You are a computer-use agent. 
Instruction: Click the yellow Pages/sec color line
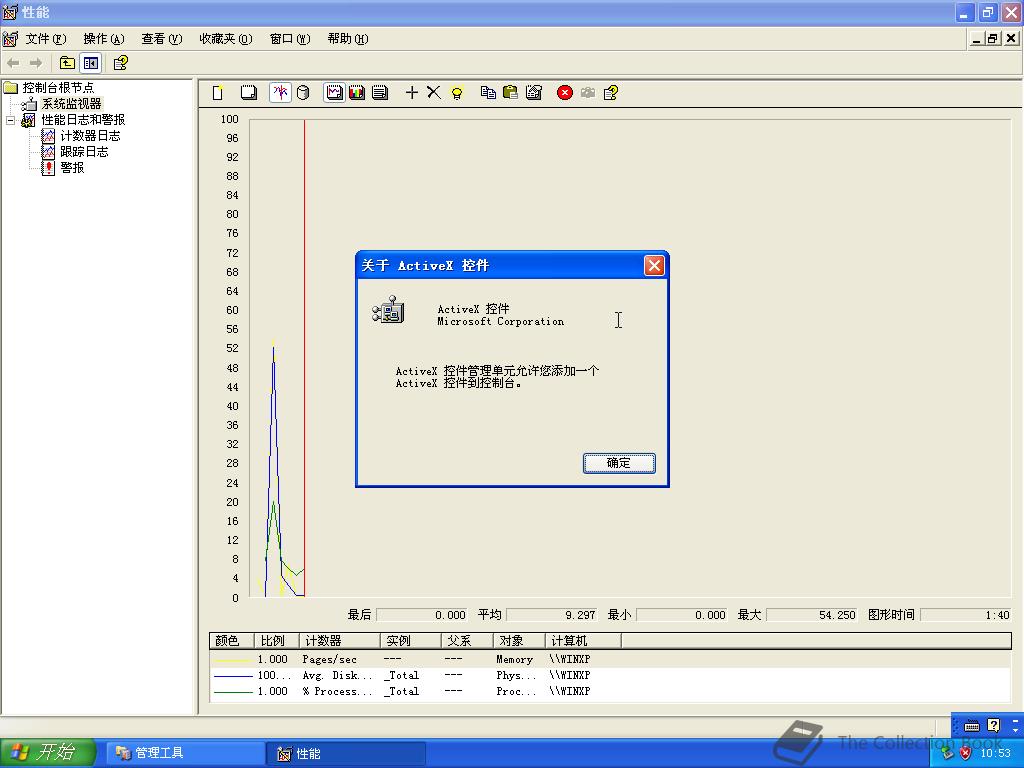pyautogui.click(x=233, y=660)
